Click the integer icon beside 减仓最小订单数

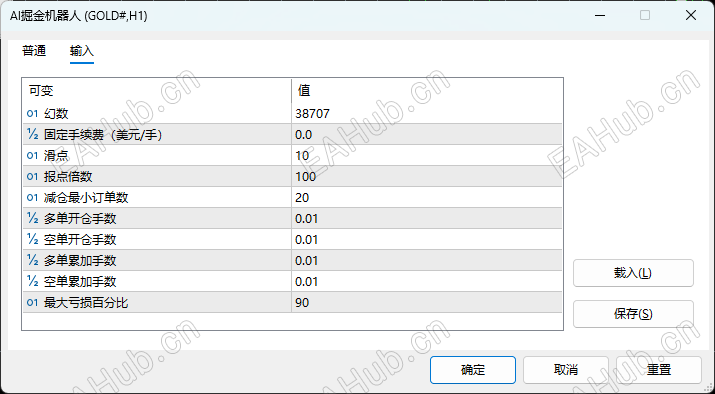[32, 197]
